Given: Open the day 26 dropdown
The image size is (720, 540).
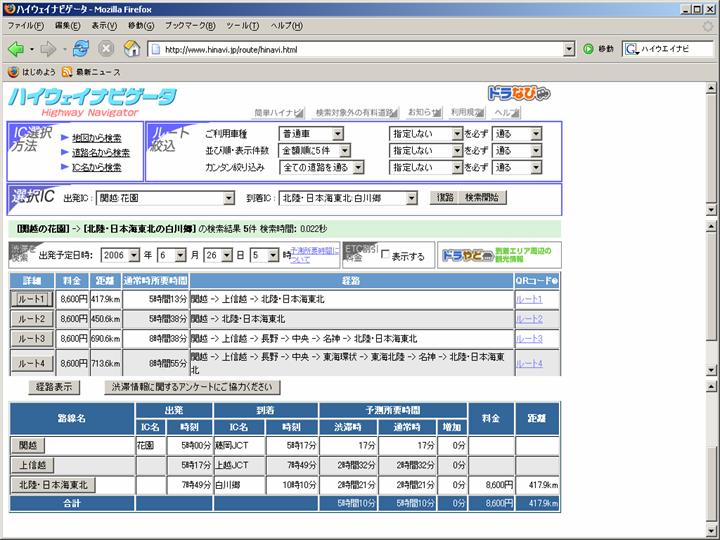Looking at the screenshot, I should pos(218,255).
